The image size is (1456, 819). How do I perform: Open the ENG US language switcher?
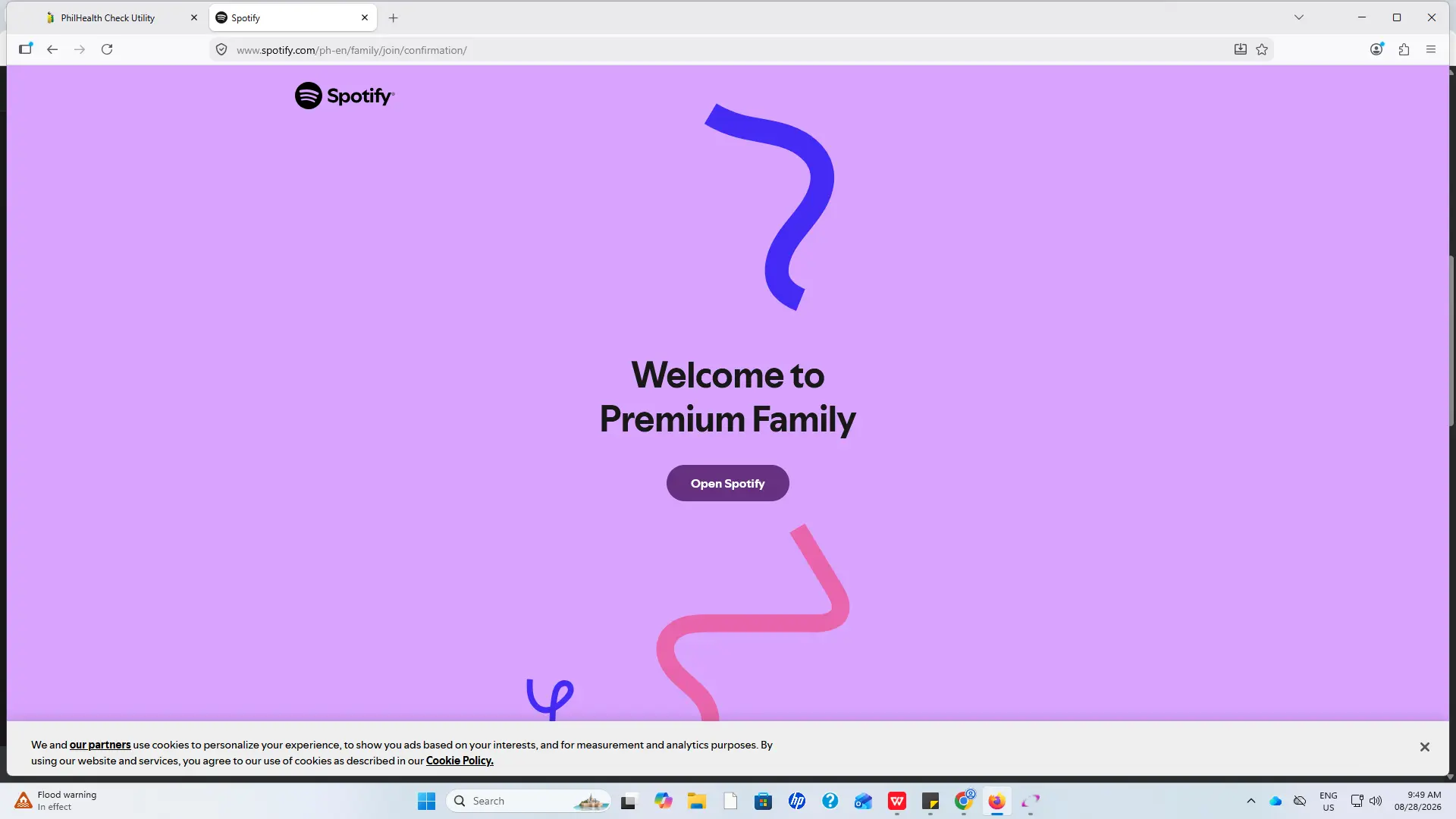pos(1329,801)
